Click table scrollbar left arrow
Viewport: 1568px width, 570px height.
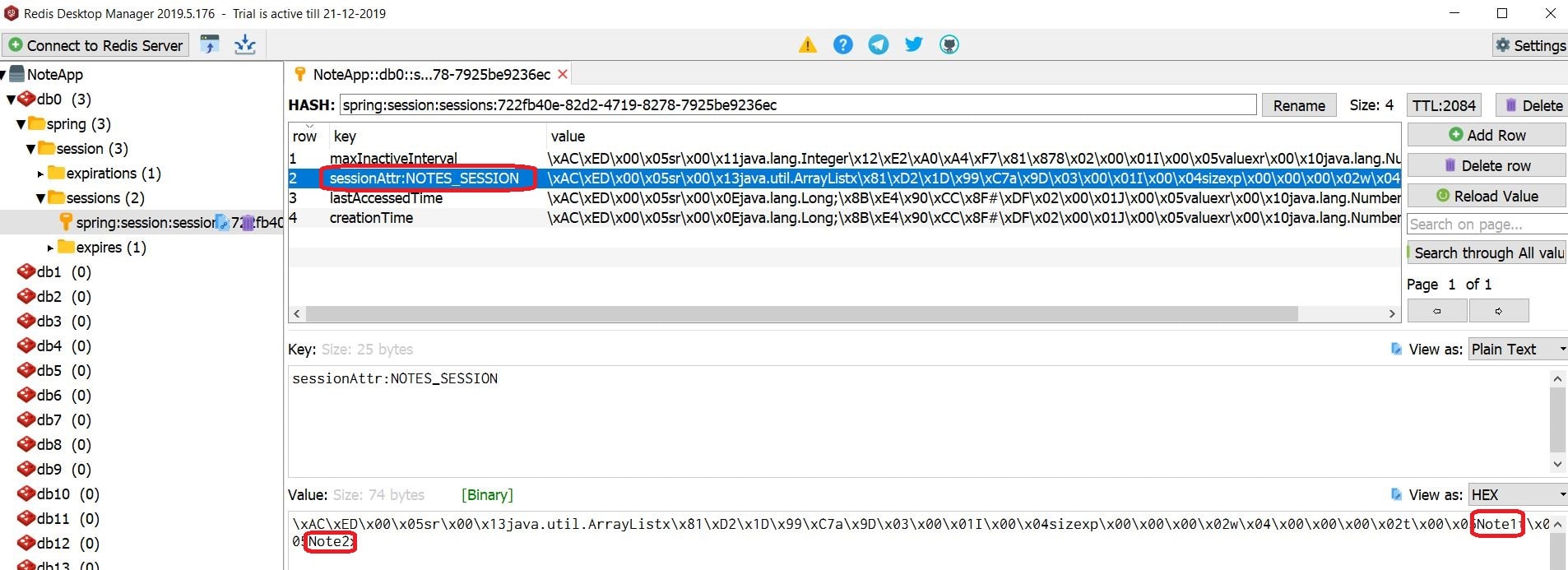(297, 313)
